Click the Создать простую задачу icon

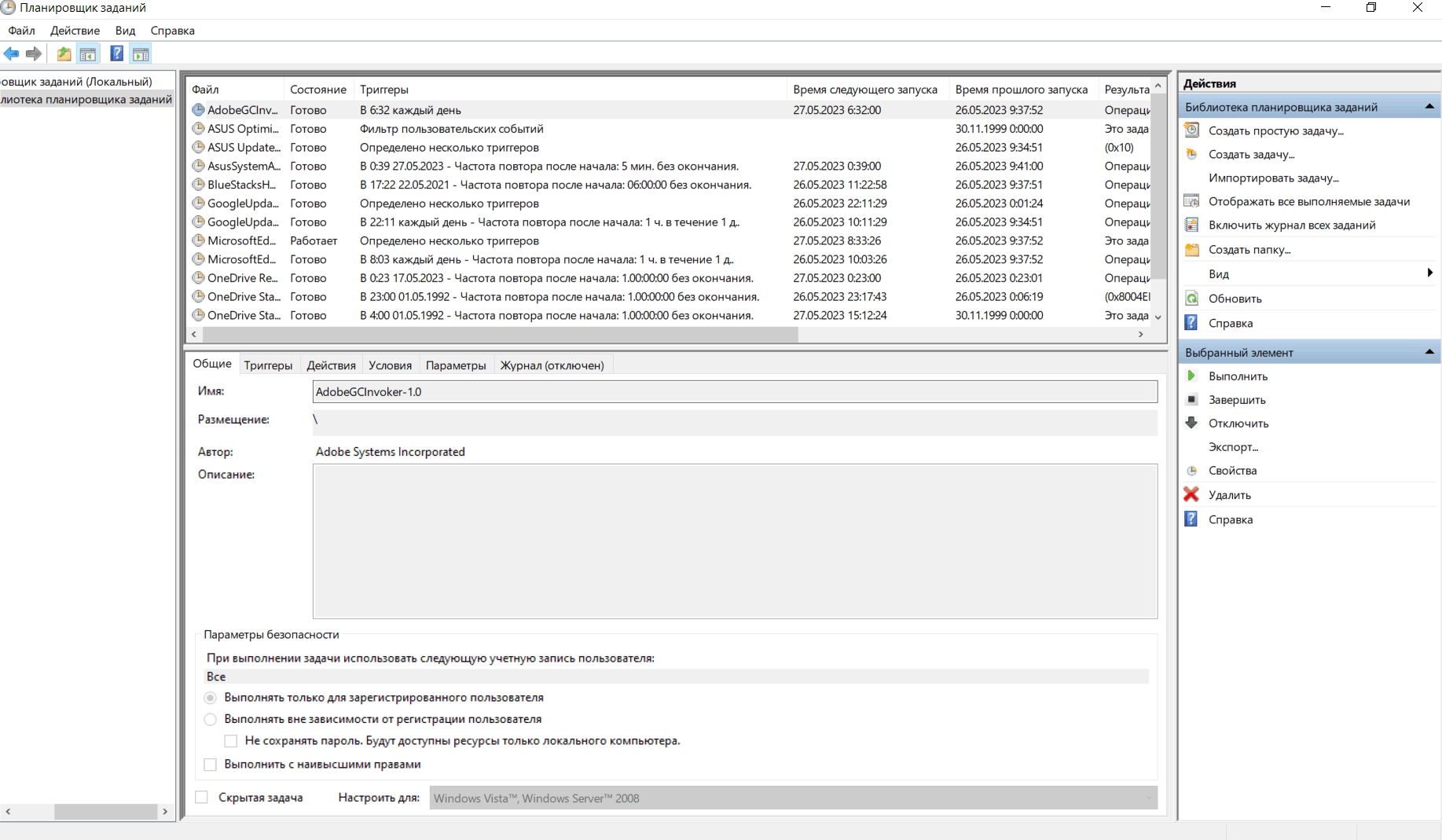(1192, 130)
